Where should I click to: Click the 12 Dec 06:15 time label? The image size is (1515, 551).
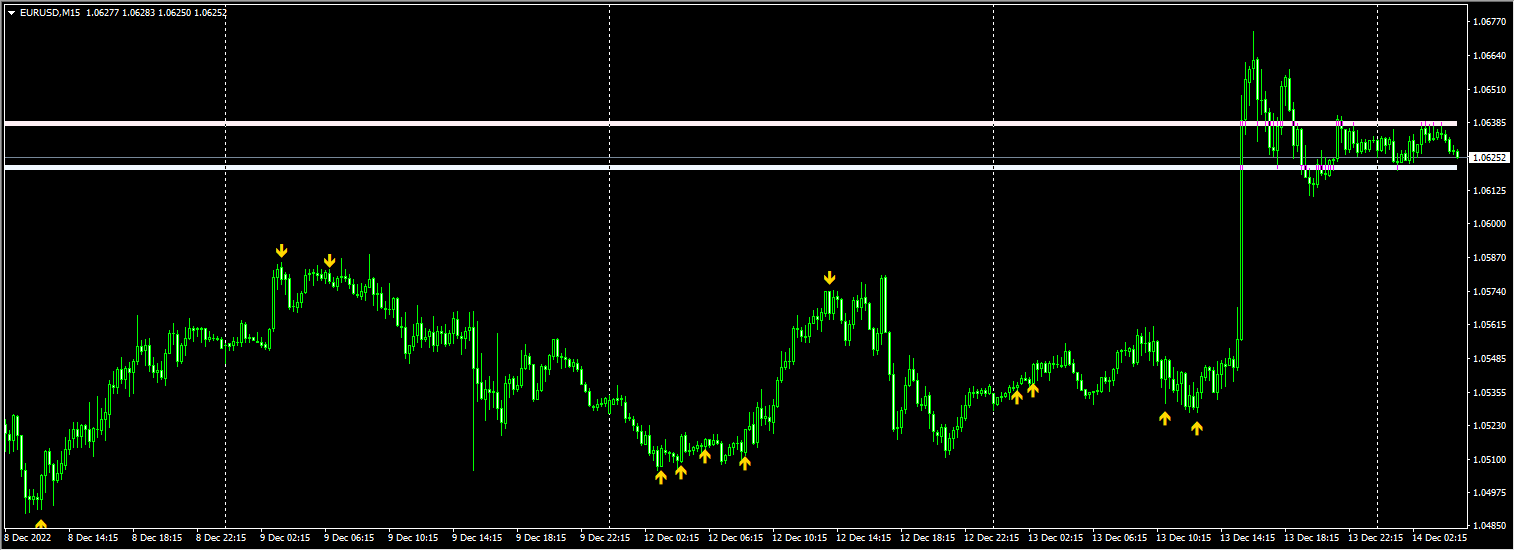click(x=735, y=538)
